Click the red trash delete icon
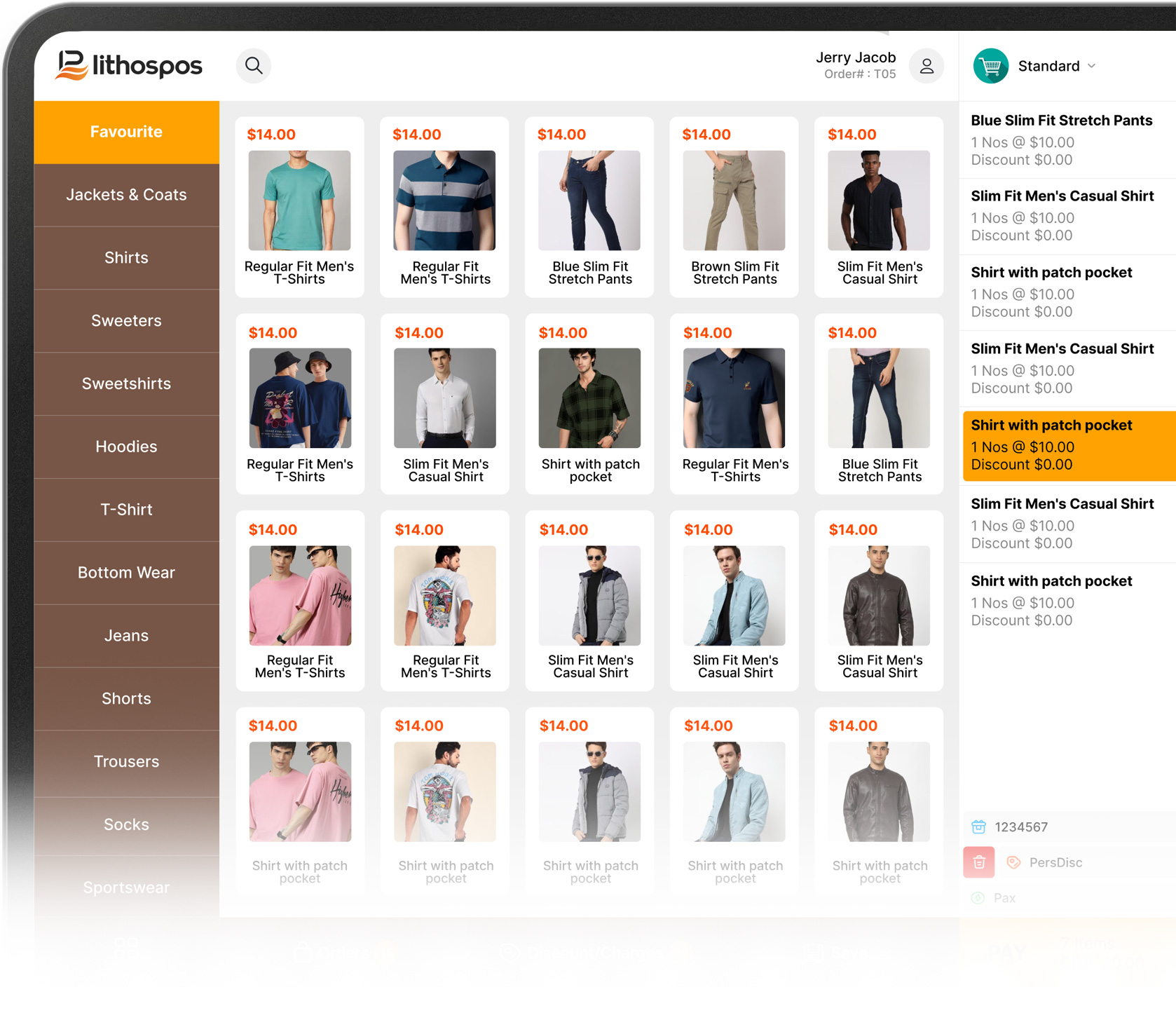Image resolution: width=1176 pixels, height=1020 pixels. (979, 862)
